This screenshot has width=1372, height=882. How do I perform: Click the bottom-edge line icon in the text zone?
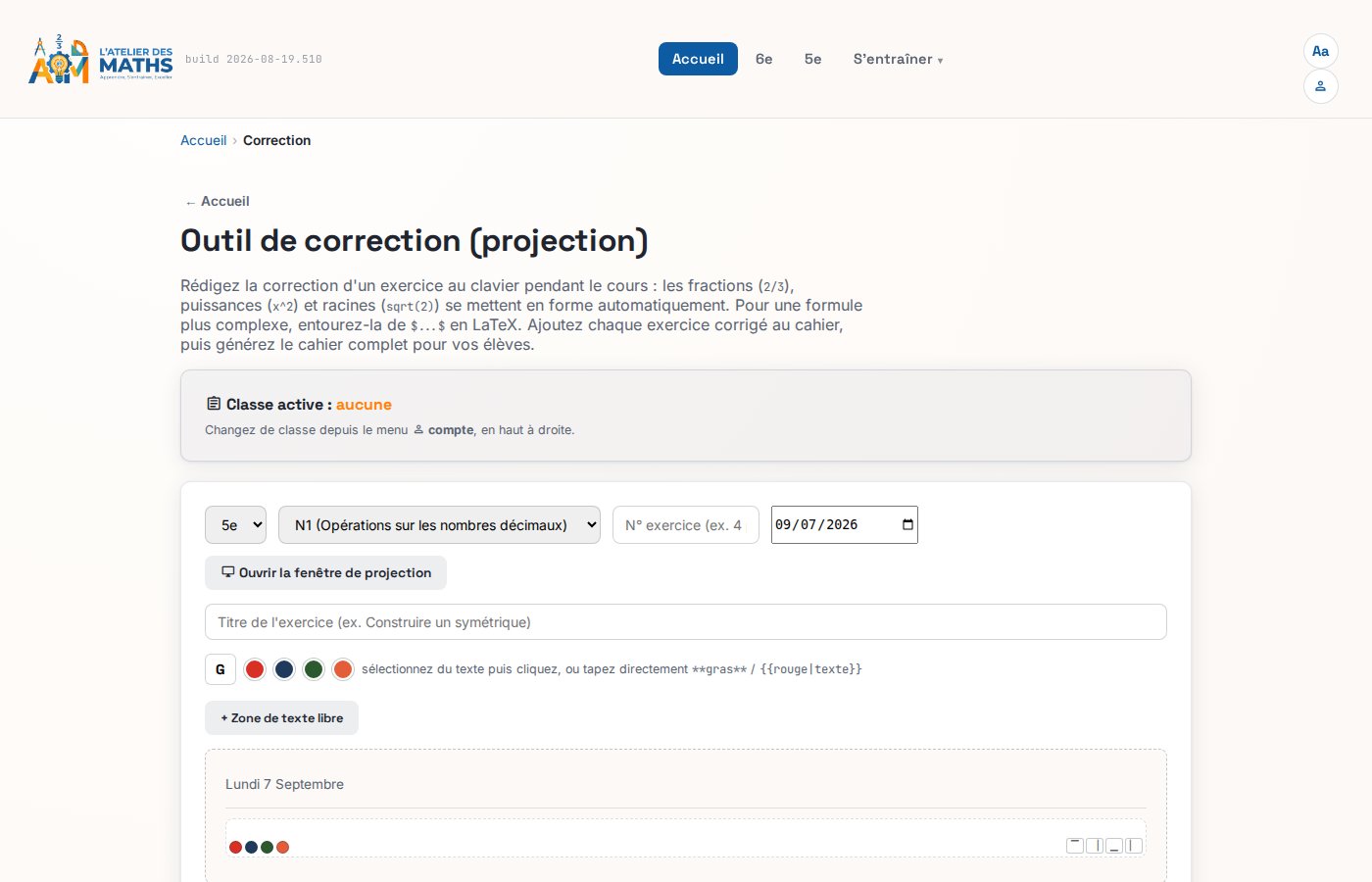click(x=1114, y=845)
